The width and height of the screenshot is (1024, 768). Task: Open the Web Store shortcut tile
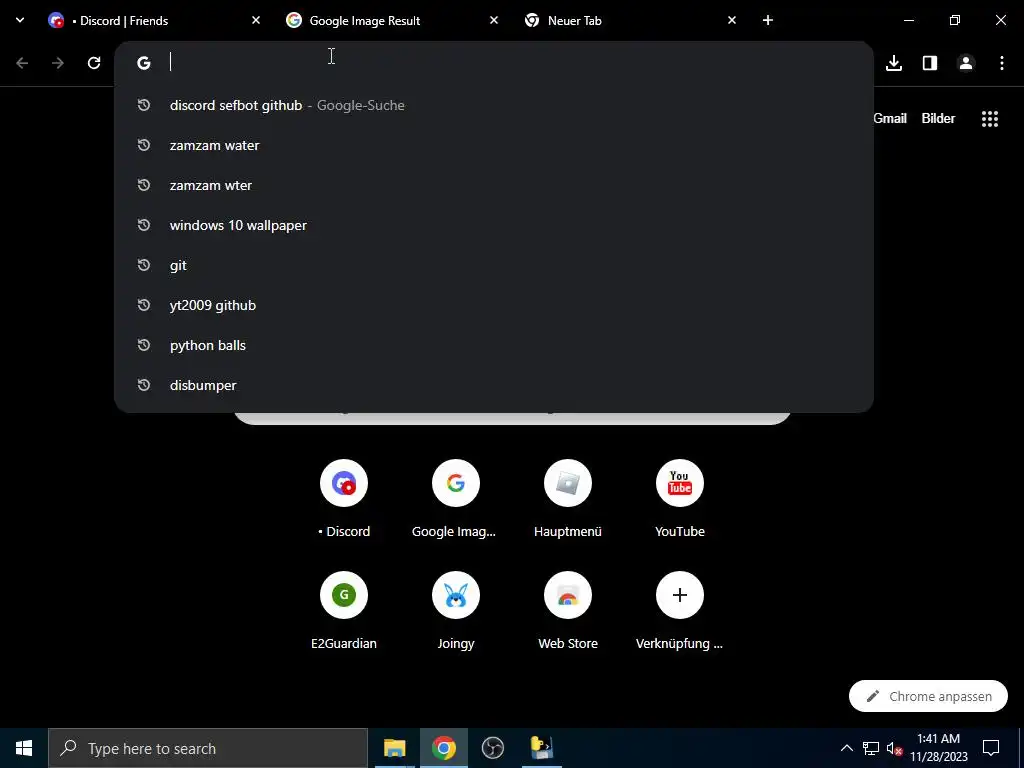[568, 612]
